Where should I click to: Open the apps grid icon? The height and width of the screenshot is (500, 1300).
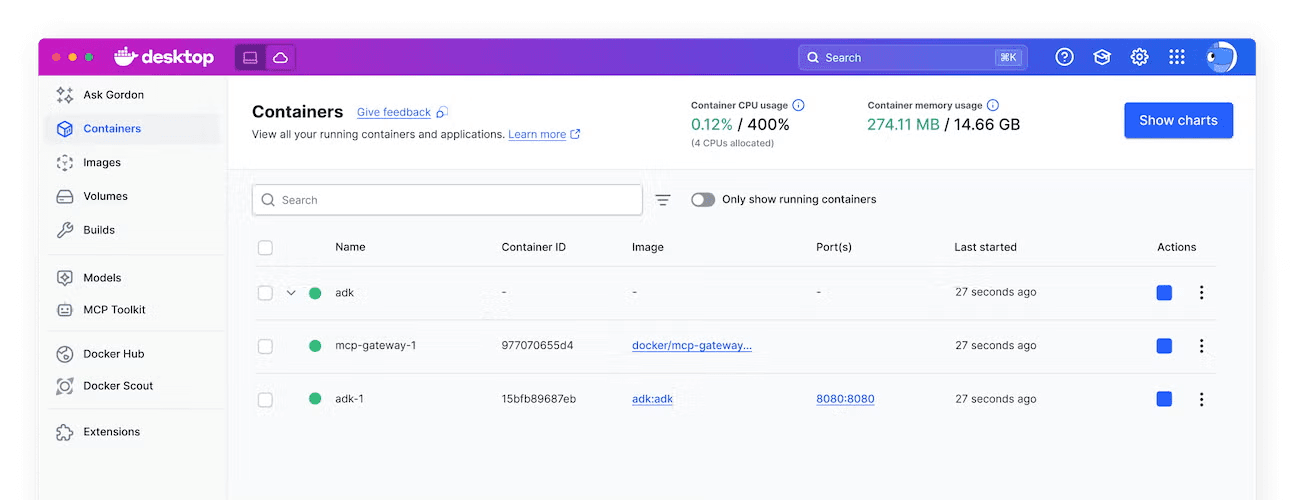(x=1177, y=58)
